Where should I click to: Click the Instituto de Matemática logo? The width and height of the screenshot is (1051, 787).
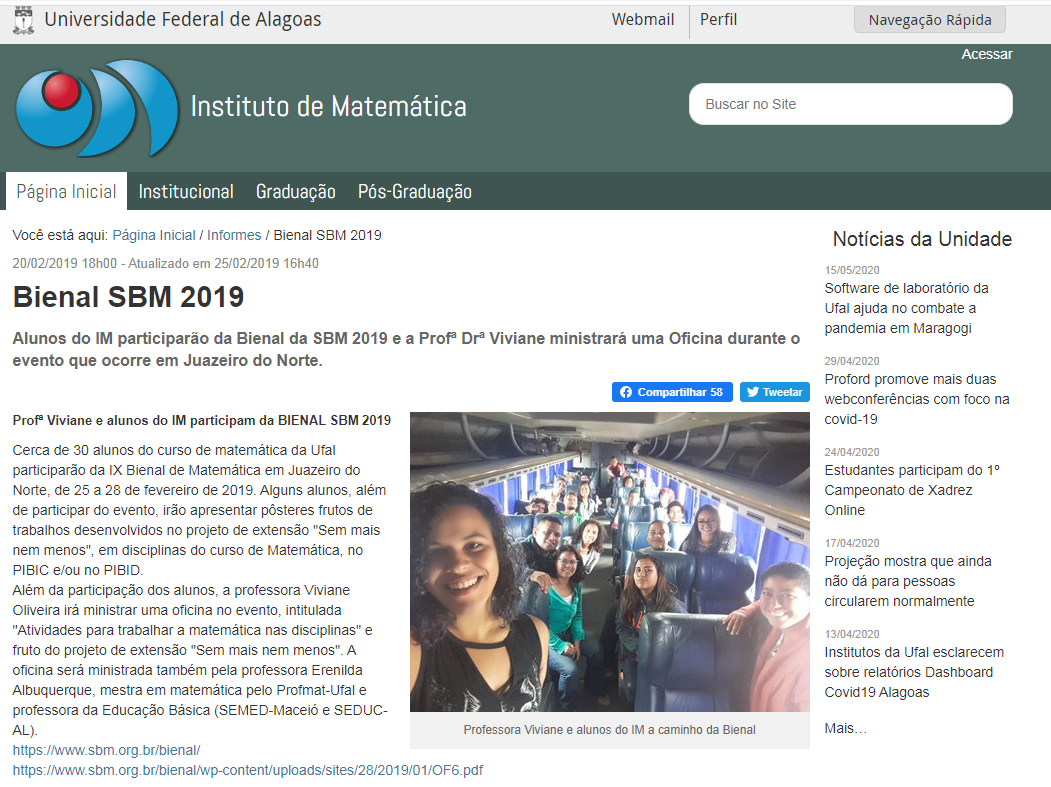click(96, 107)
